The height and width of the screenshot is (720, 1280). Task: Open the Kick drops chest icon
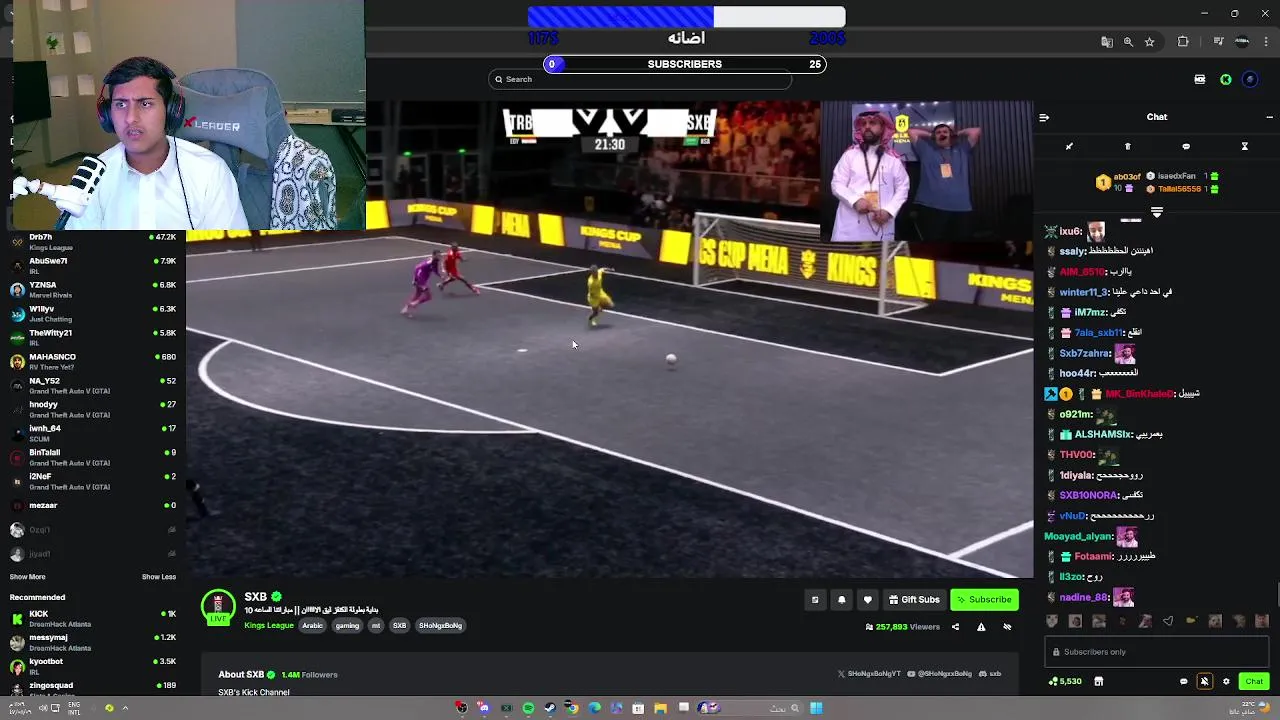(1200, 79)
